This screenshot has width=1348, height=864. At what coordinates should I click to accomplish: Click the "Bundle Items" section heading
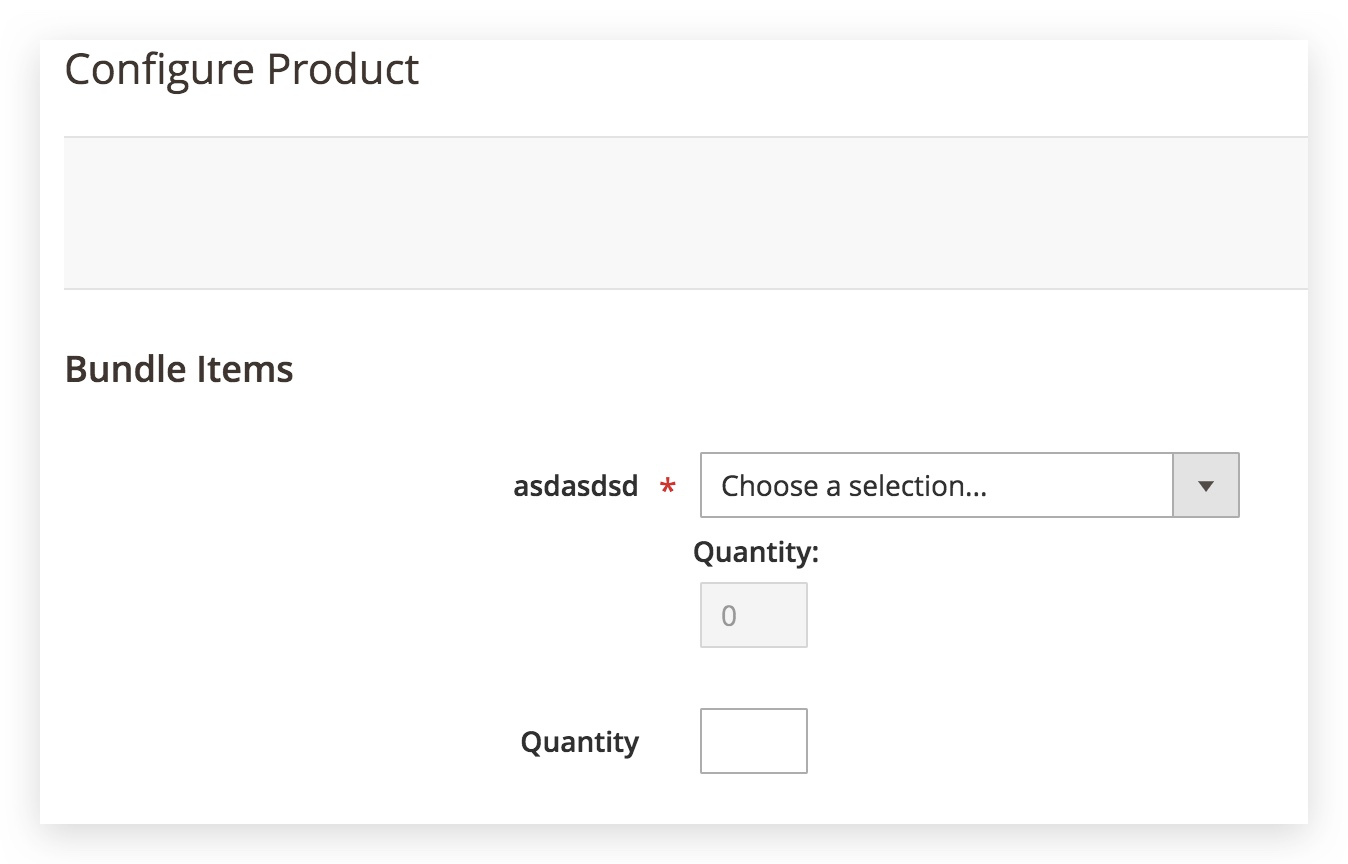(179, 369)
